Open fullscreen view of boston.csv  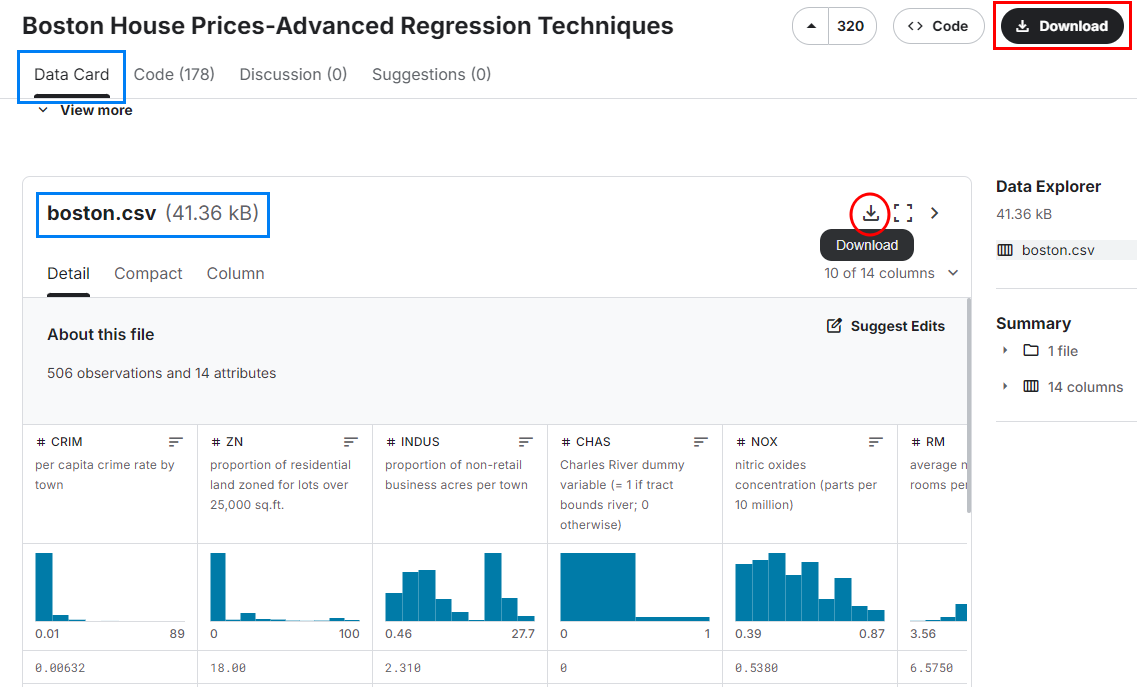[x=903, y=213]
